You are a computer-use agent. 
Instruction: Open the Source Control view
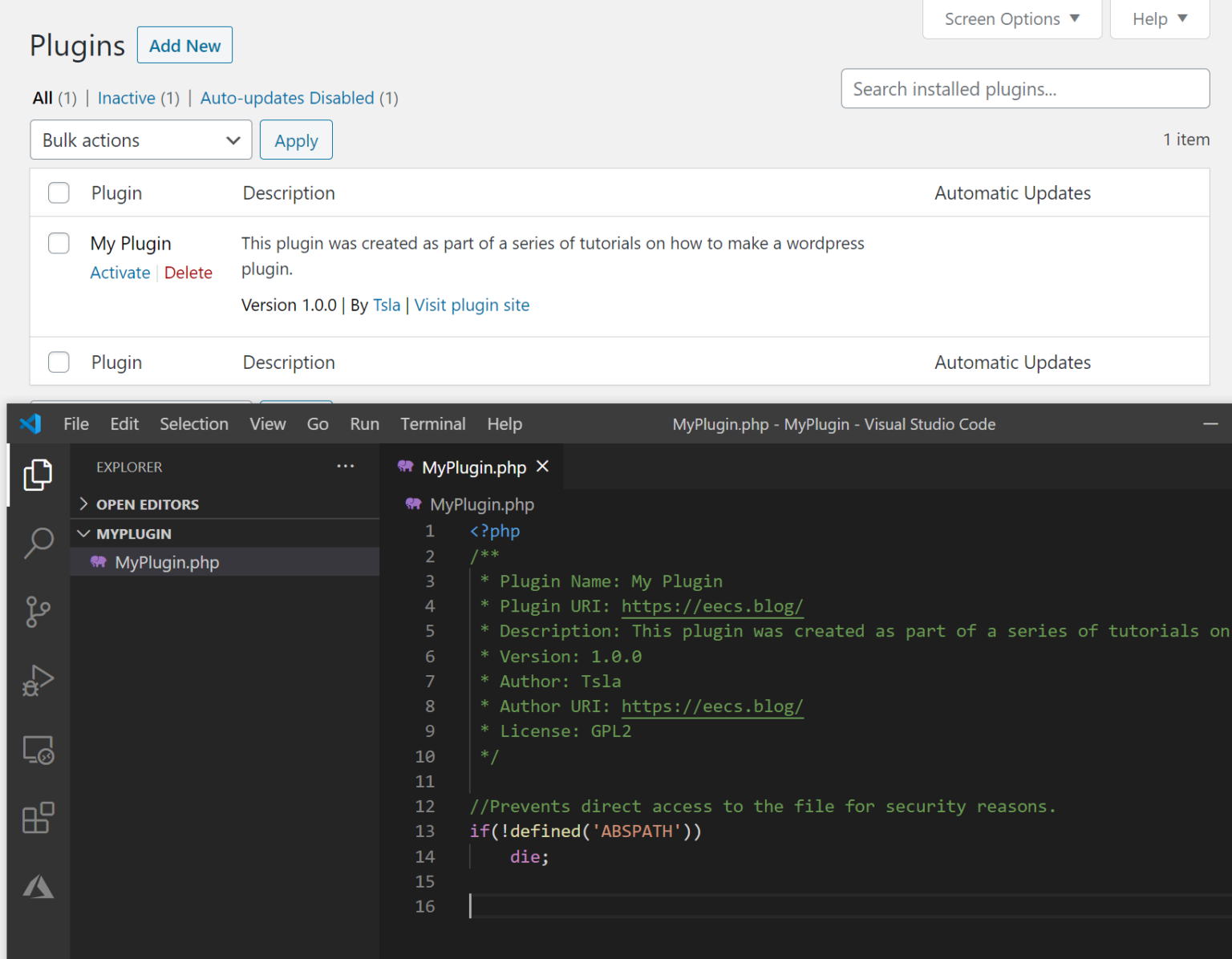[x=38, y=612]
